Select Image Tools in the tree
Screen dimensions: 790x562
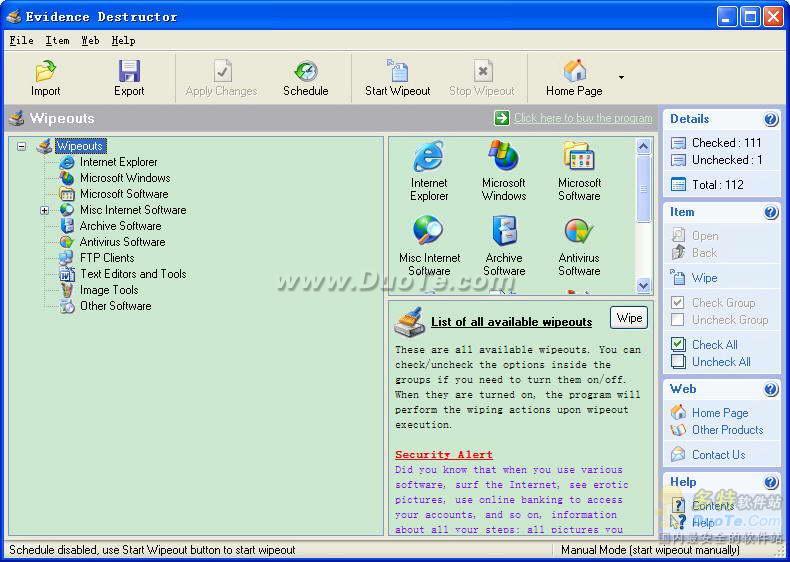click(109, 290)
